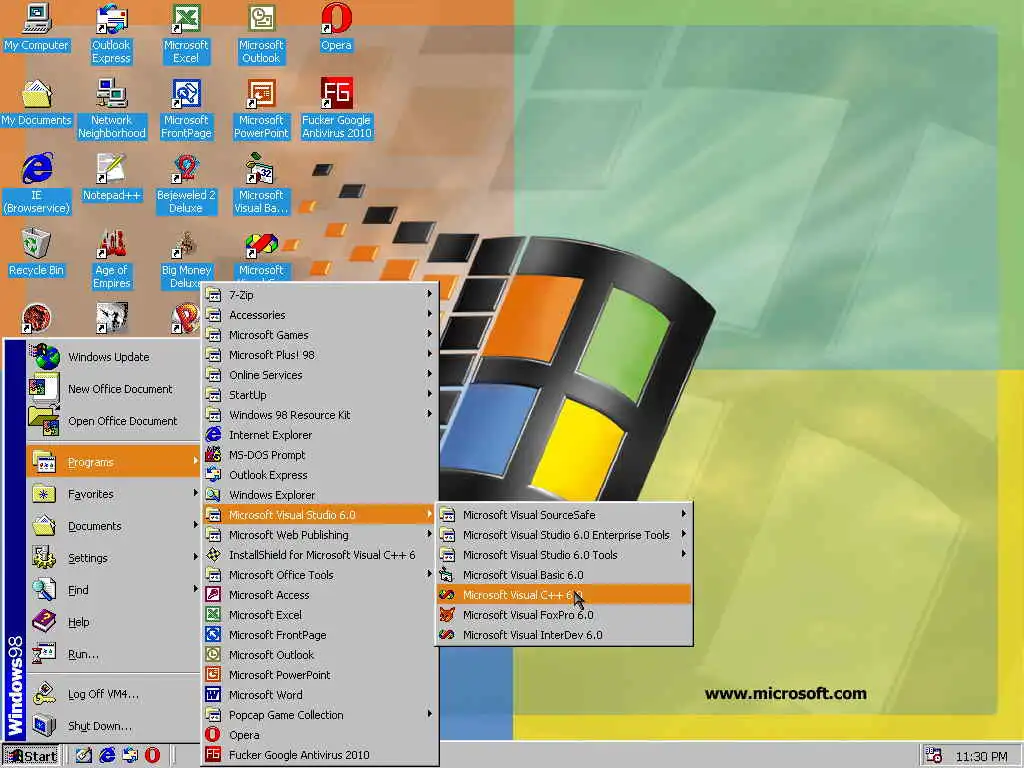This screenshot has width=1024, height=768.
Task: Launch Microsoft Visual C++ 6.0
Action: click(564, 595)
